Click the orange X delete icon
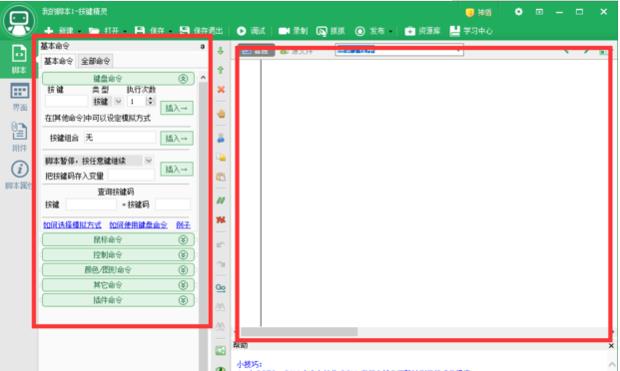The height and width of the screenshot is (371, 620). point(221,89)
